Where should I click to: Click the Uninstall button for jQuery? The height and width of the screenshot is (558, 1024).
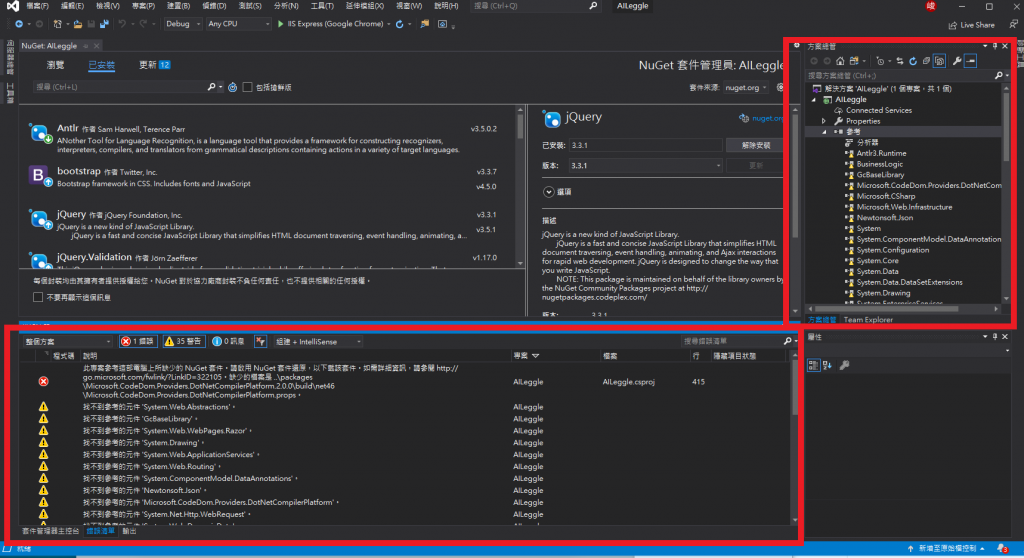756,145
